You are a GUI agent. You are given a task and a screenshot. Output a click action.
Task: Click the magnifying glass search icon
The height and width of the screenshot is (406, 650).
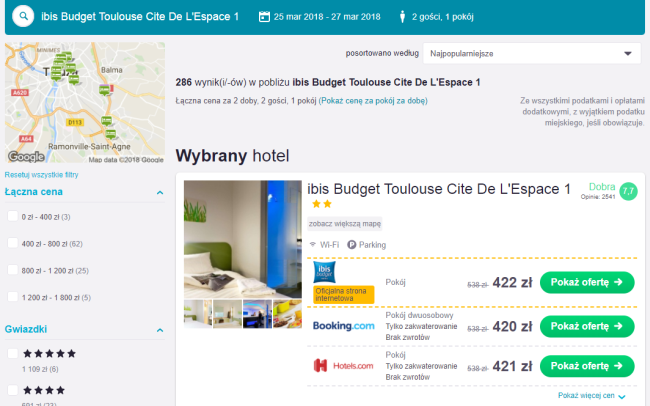coord(23,17)
